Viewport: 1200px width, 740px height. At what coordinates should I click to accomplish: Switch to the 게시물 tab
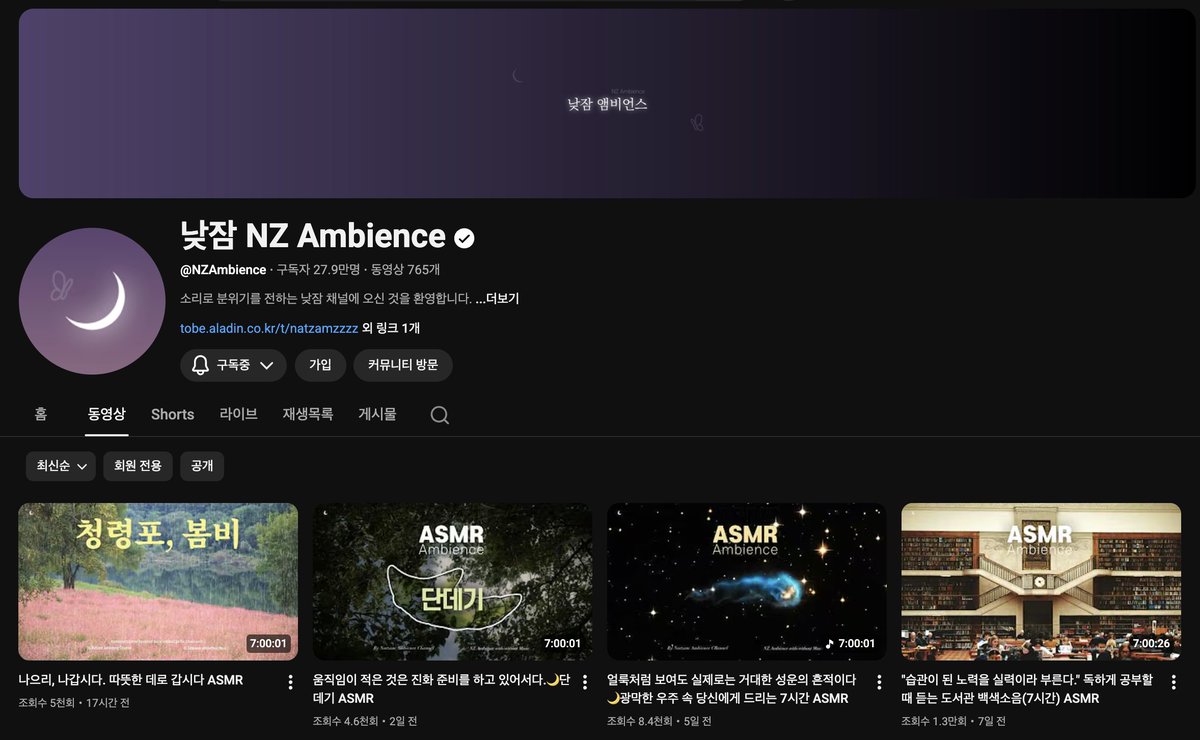pyautogui.click(x=377, y=414)
